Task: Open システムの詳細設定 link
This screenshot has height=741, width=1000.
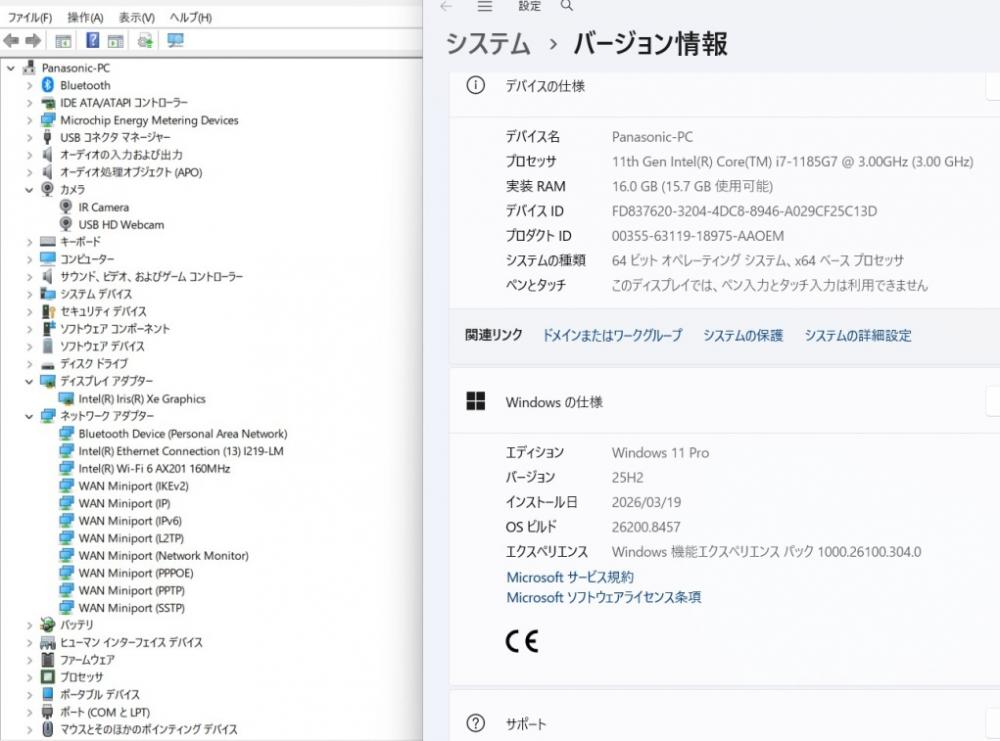Action: 858,335
